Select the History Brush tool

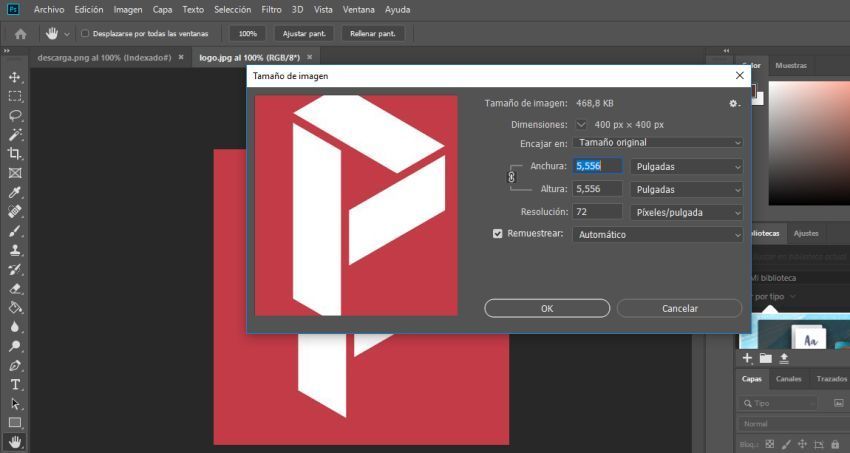(15, 269)
